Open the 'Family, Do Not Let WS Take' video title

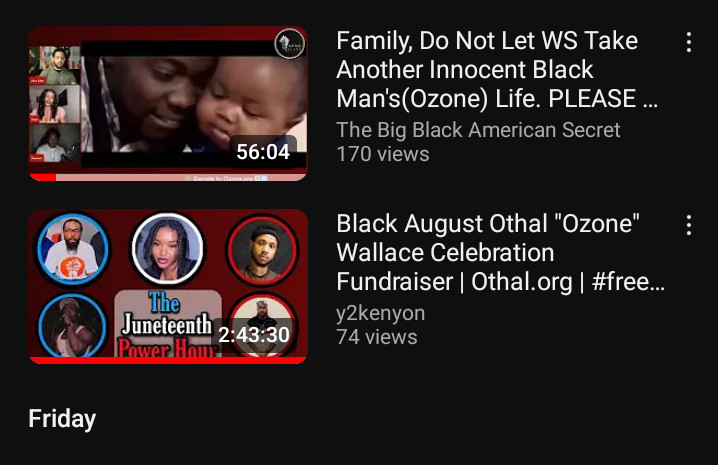click(497, 69)
